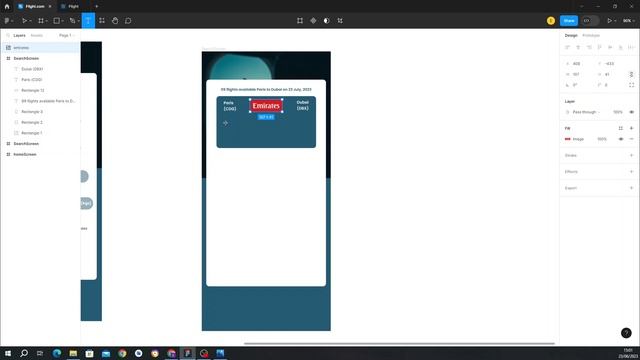
Task: Select the Hand tool
Action: [x=115, y=21]
